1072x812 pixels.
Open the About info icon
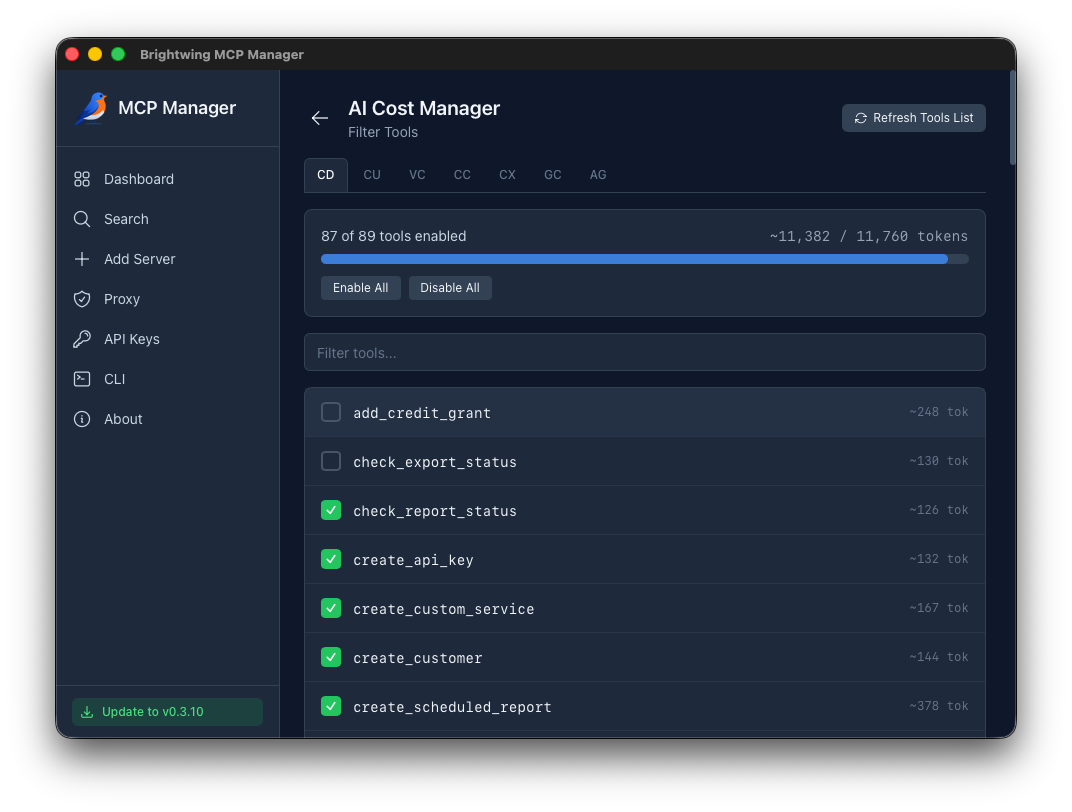pos(81,419)
